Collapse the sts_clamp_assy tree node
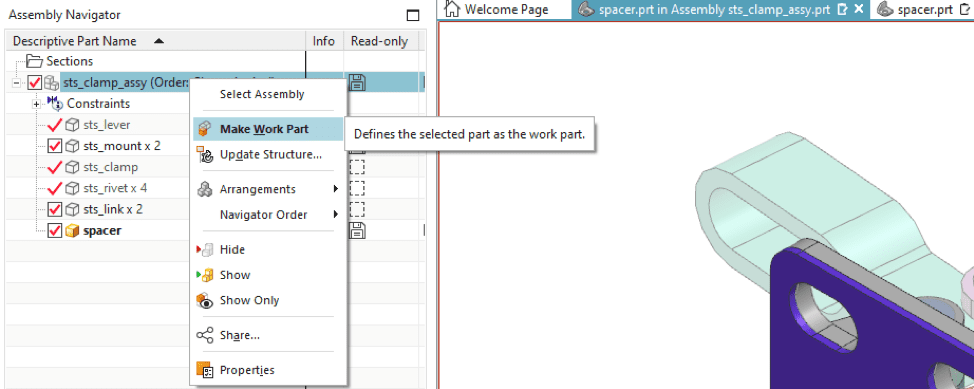 (x=16, y=82)
